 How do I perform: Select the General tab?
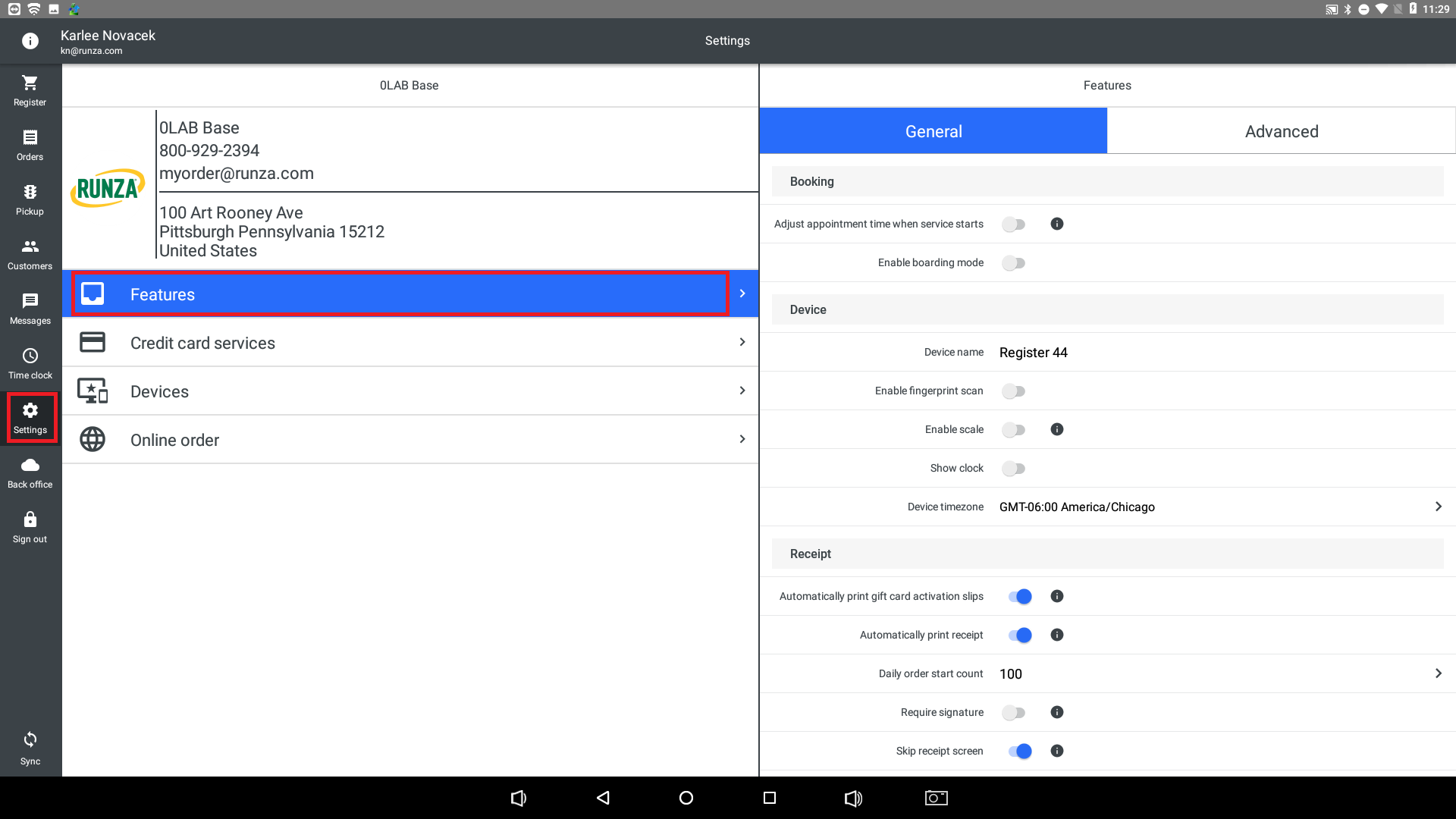click(x=933, y=131)
